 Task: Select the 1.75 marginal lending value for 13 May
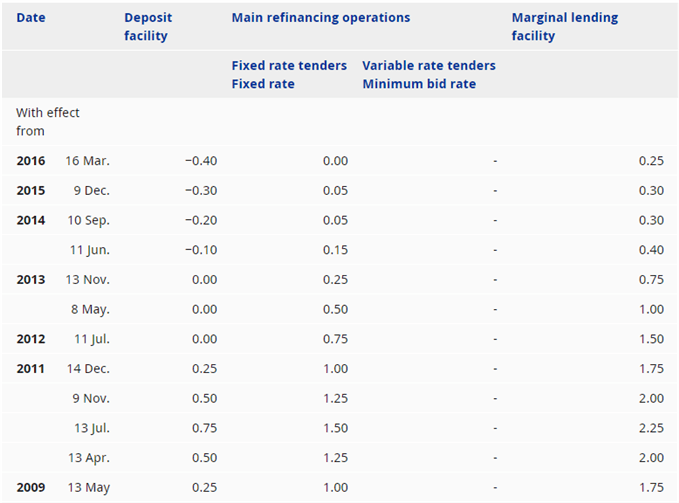pyautogui.click(x=651, y=488)
